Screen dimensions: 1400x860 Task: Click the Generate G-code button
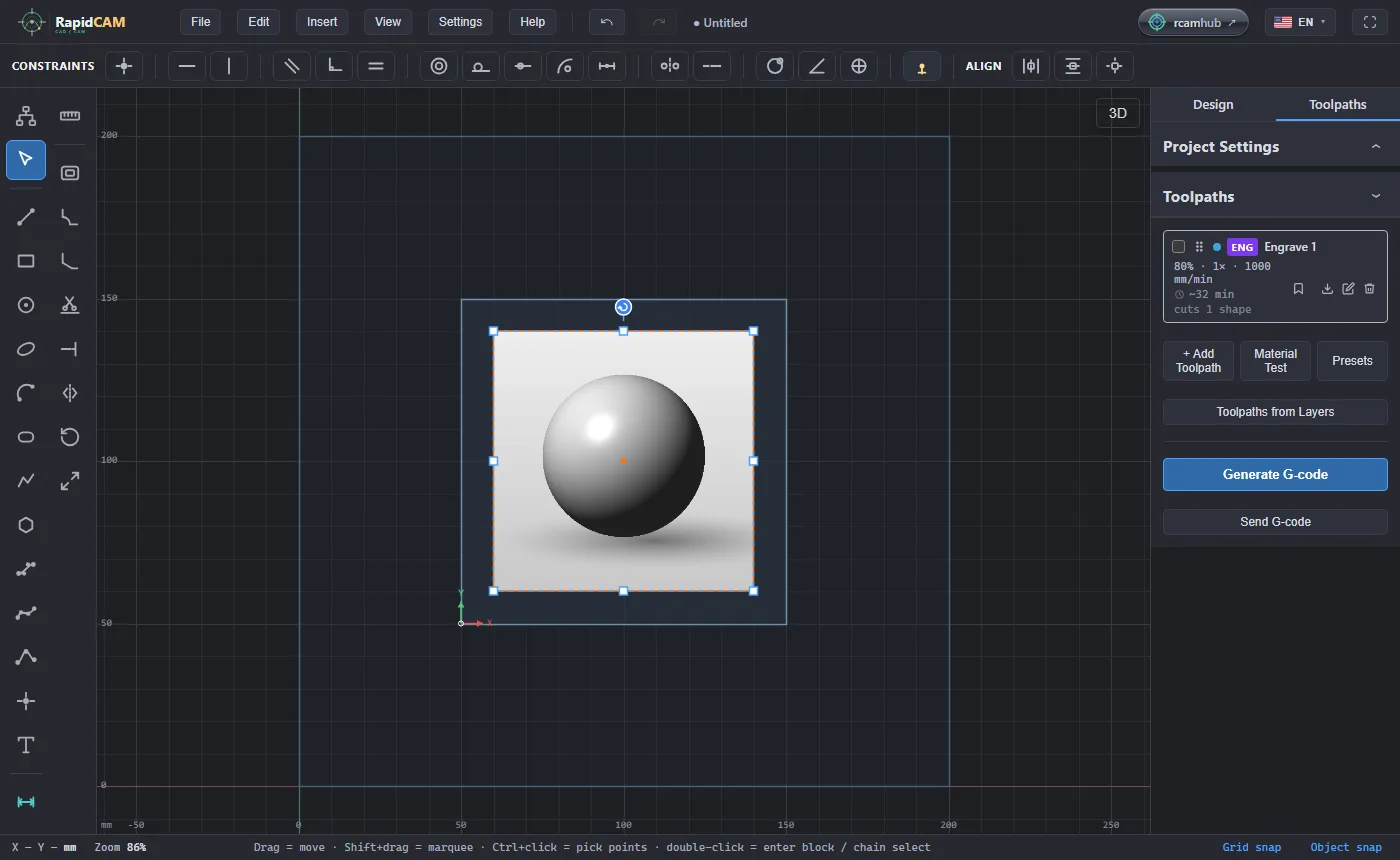(x=1275, y=475)
